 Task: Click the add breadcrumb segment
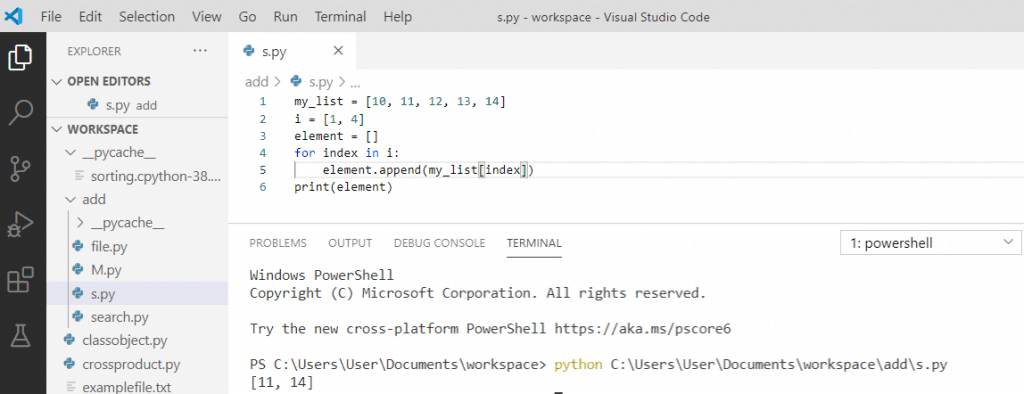click(256, 82)
